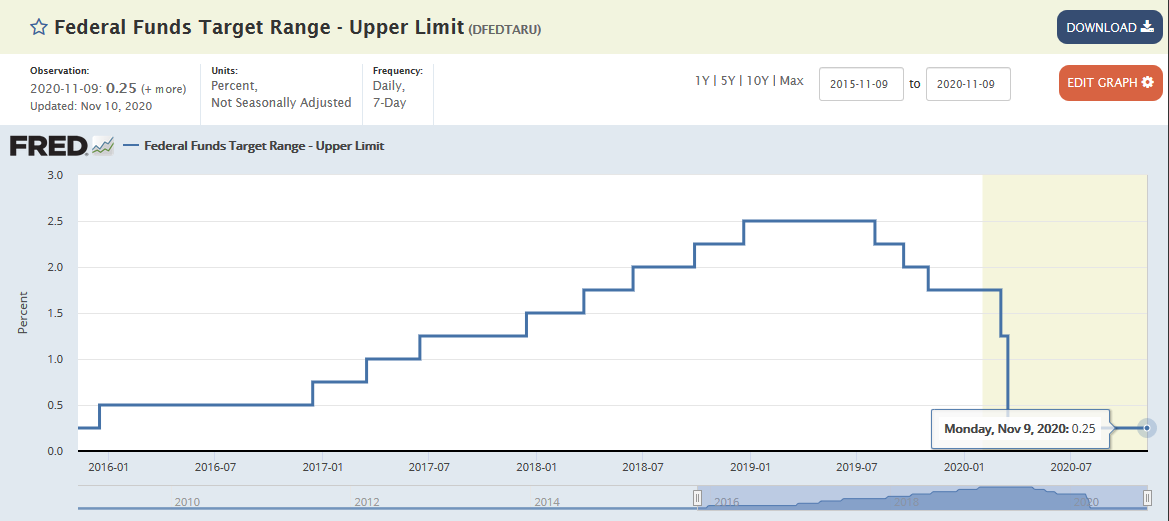Click the Nov 9, 2020 tooltip box
Screen dimensions: 1169x521
1021,429
